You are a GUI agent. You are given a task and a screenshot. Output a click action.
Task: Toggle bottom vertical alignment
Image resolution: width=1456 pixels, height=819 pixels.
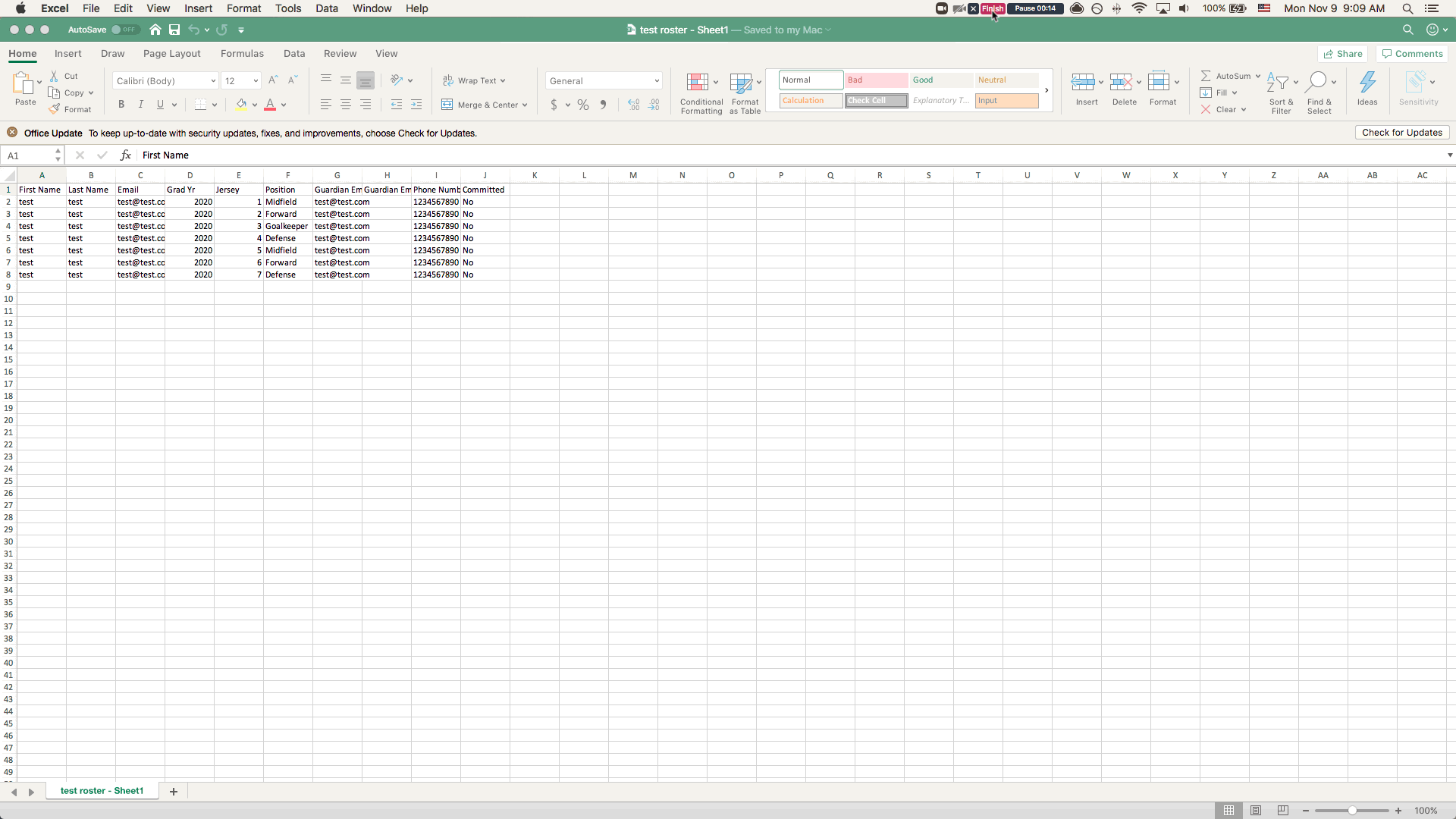point(366,80)
